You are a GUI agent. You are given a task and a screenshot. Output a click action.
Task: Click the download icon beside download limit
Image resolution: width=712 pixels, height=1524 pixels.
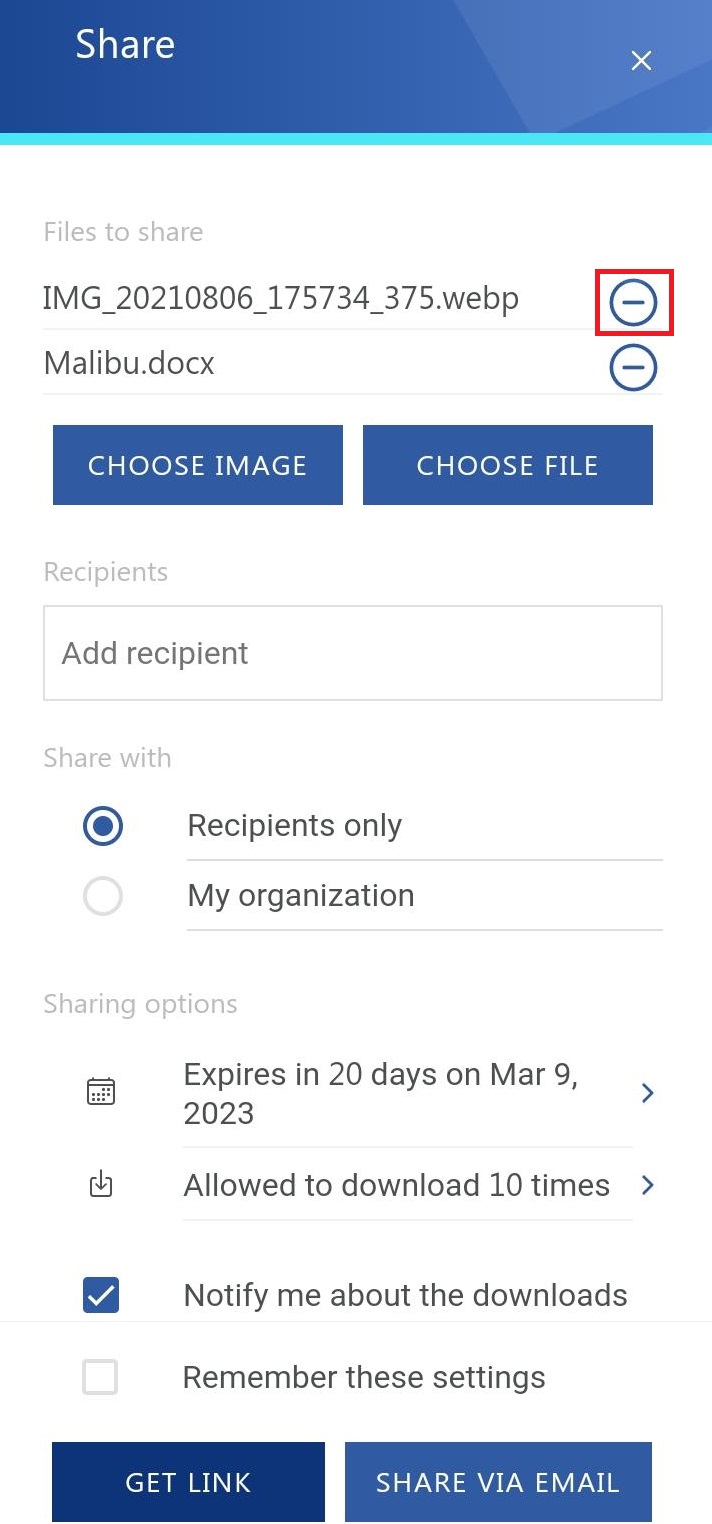[101, 1185]
